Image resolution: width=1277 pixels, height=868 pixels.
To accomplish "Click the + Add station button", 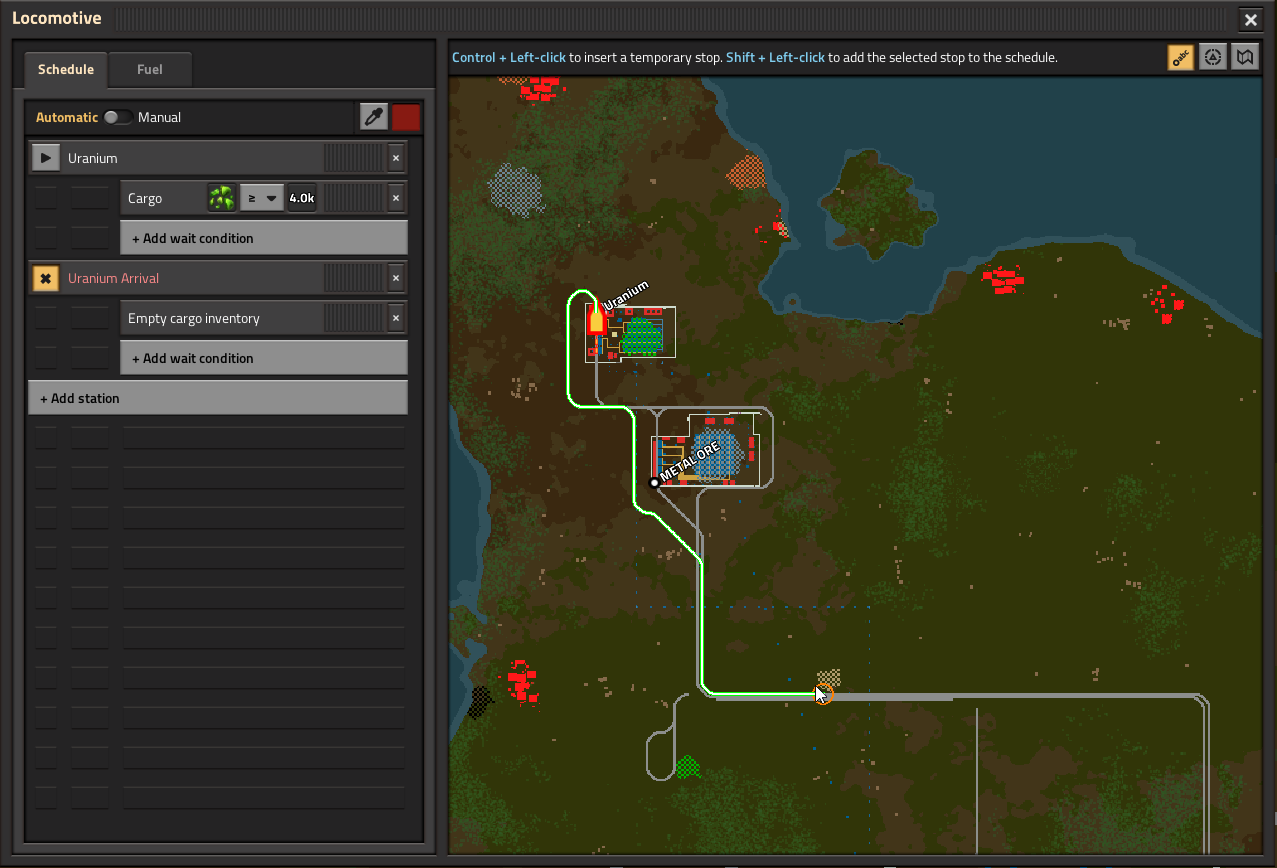I will click(218, 398).
